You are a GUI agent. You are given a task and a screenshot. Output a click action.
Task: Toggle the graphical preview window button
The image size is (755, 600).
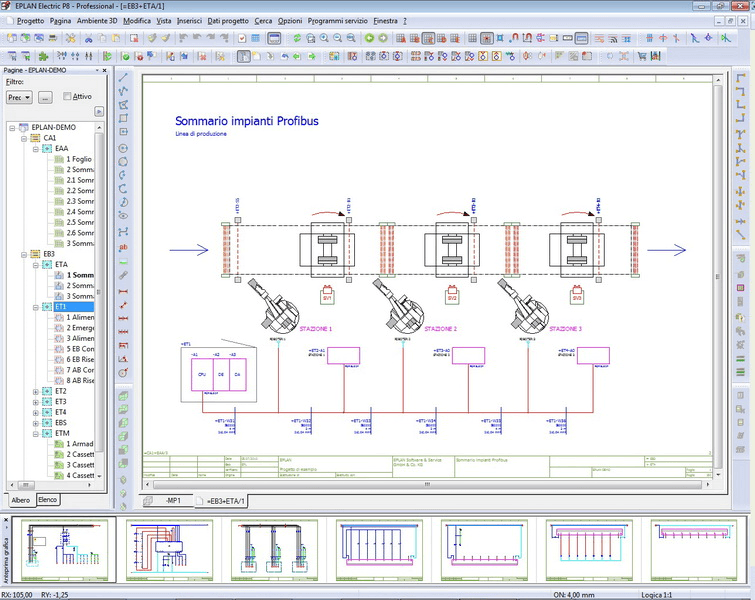(274, 38)
